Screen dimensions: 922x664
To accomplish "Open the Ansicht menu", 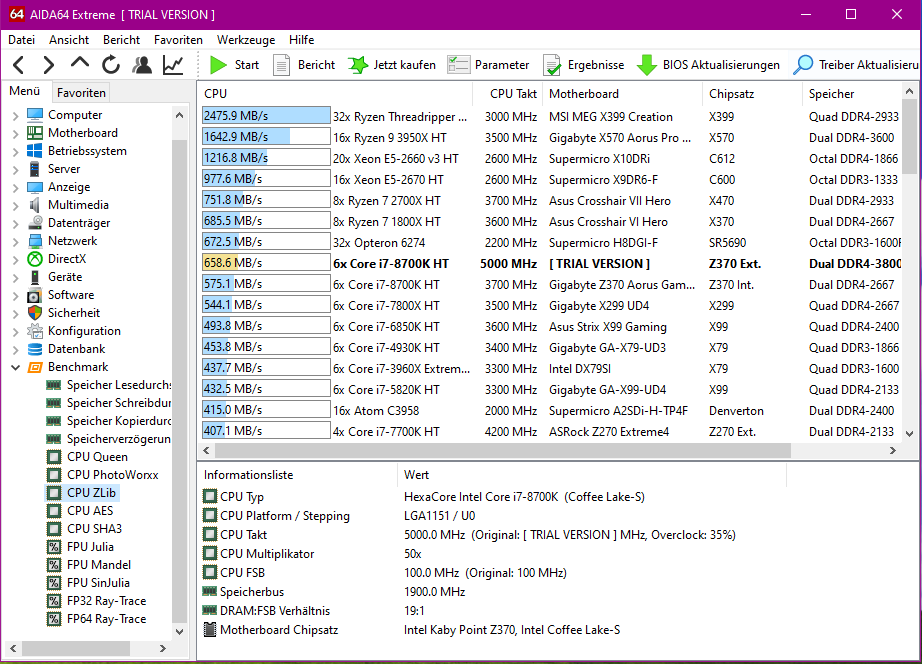I will pyautogui.click(x=69, y=39).
